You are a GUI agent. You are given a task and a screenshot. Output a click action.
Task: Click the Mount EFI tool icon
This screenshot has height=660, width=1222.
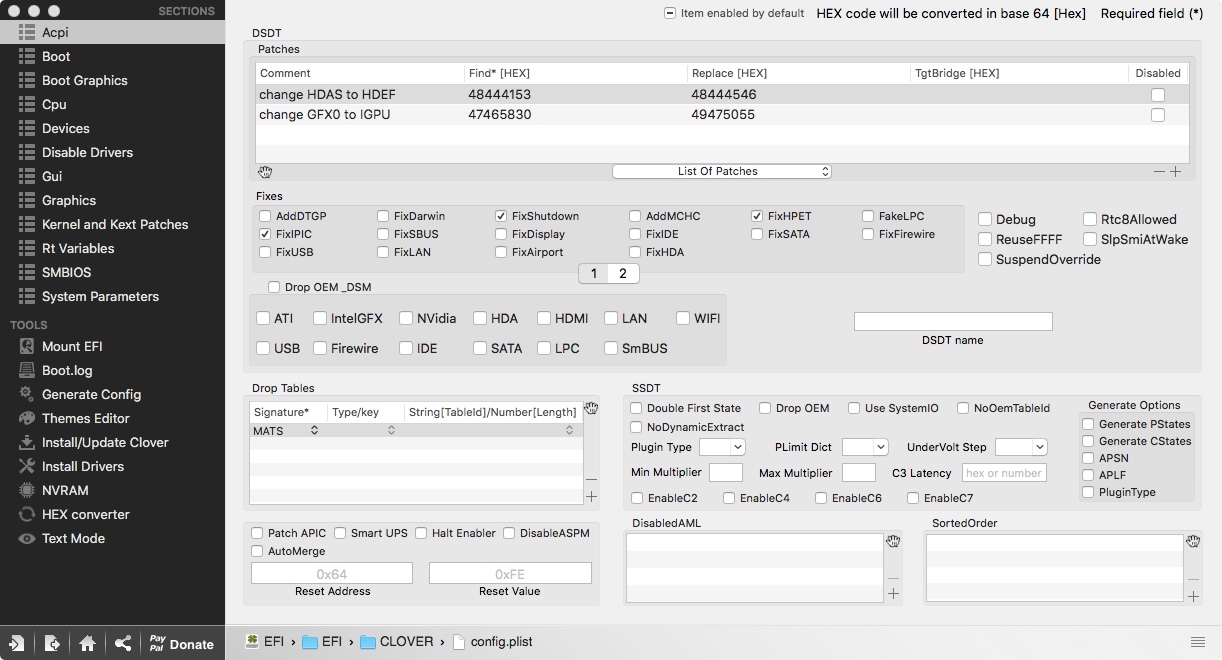(x=27, y=346)
